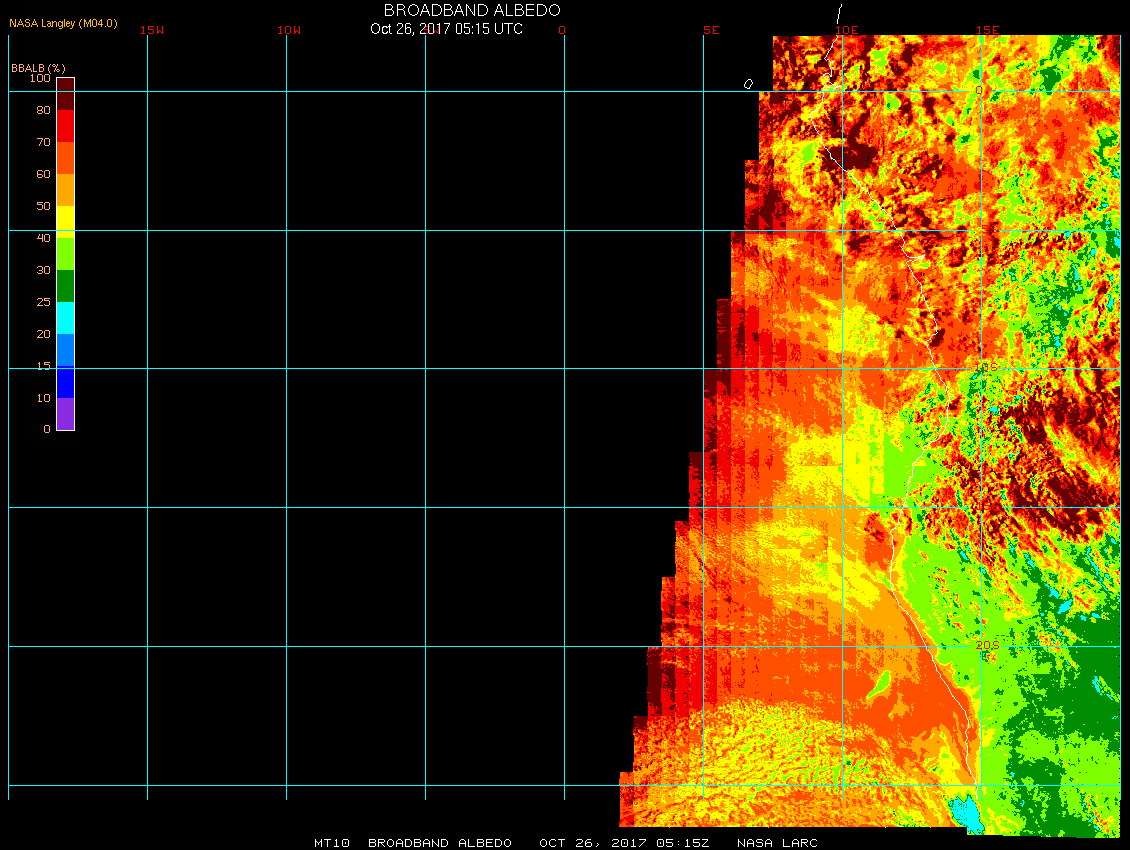Image resolution: width=1130 pixels, height=850 pixels.
Task: Select the purple 0-10% legend swatch
Action: pyautogui.click(x=65, y=414)
